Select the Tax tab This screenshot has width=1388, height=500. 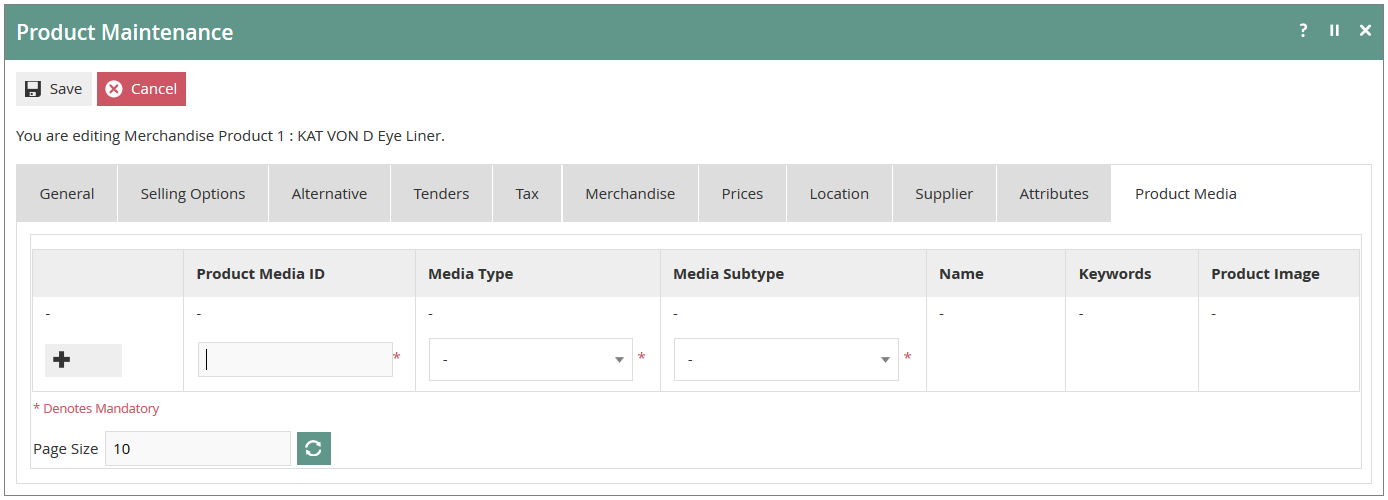(x=527, y=194)
